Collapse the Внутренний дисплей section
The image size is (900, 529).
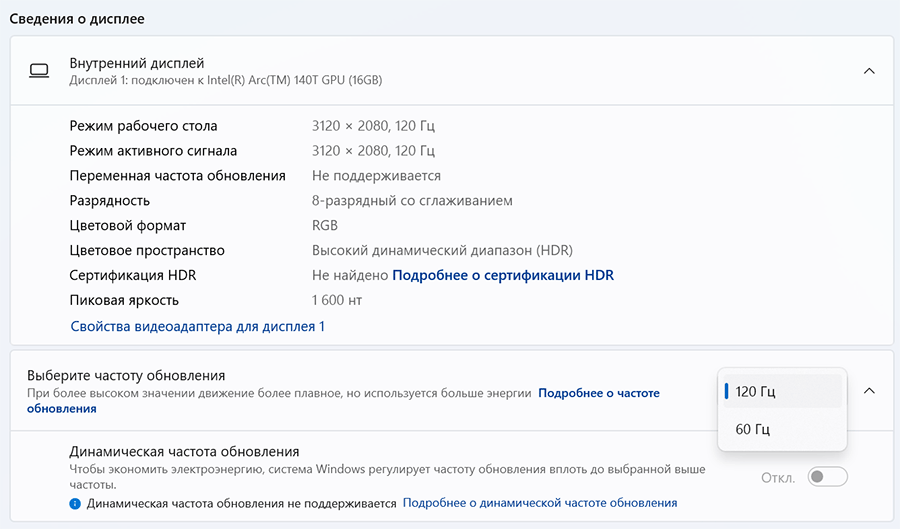click(x=869, y=71)
